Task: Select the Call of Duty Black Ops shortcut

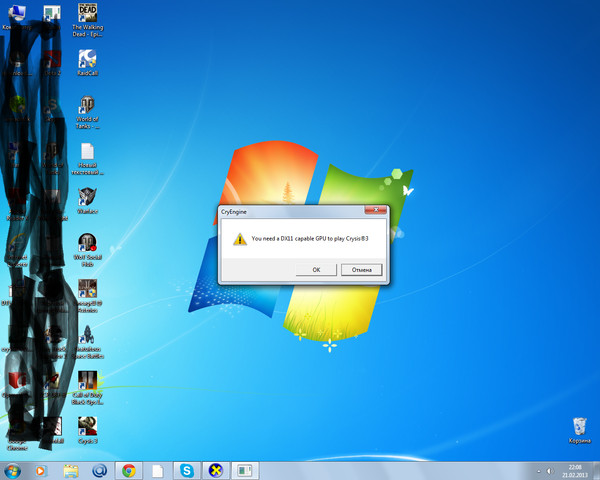Action: (x=88, y=388)
